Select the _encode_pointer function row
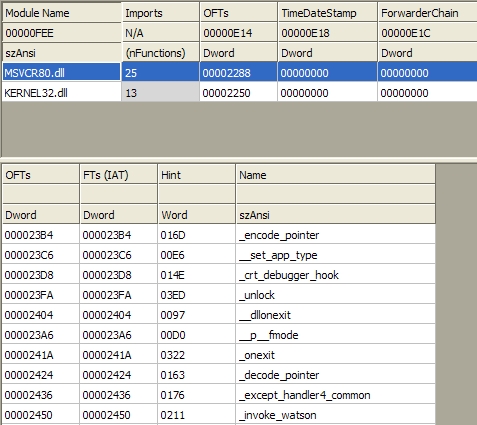477x425 pixels. click(x=219, y=235)
